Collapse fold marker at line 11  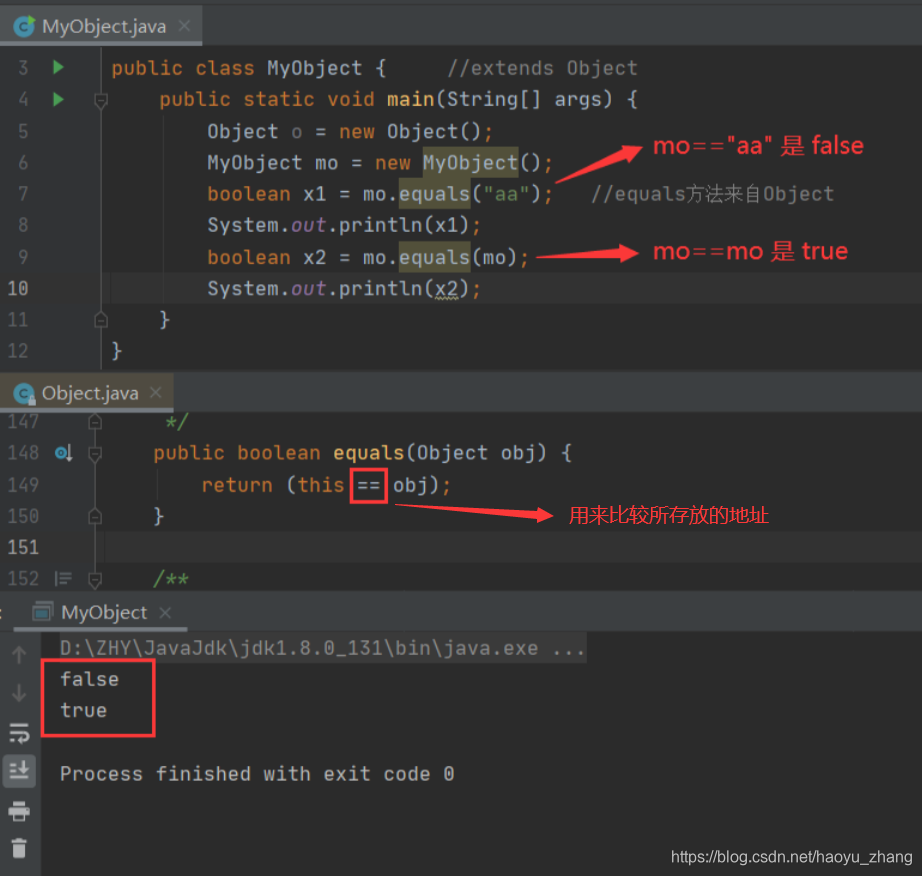[x=101, y=319]
